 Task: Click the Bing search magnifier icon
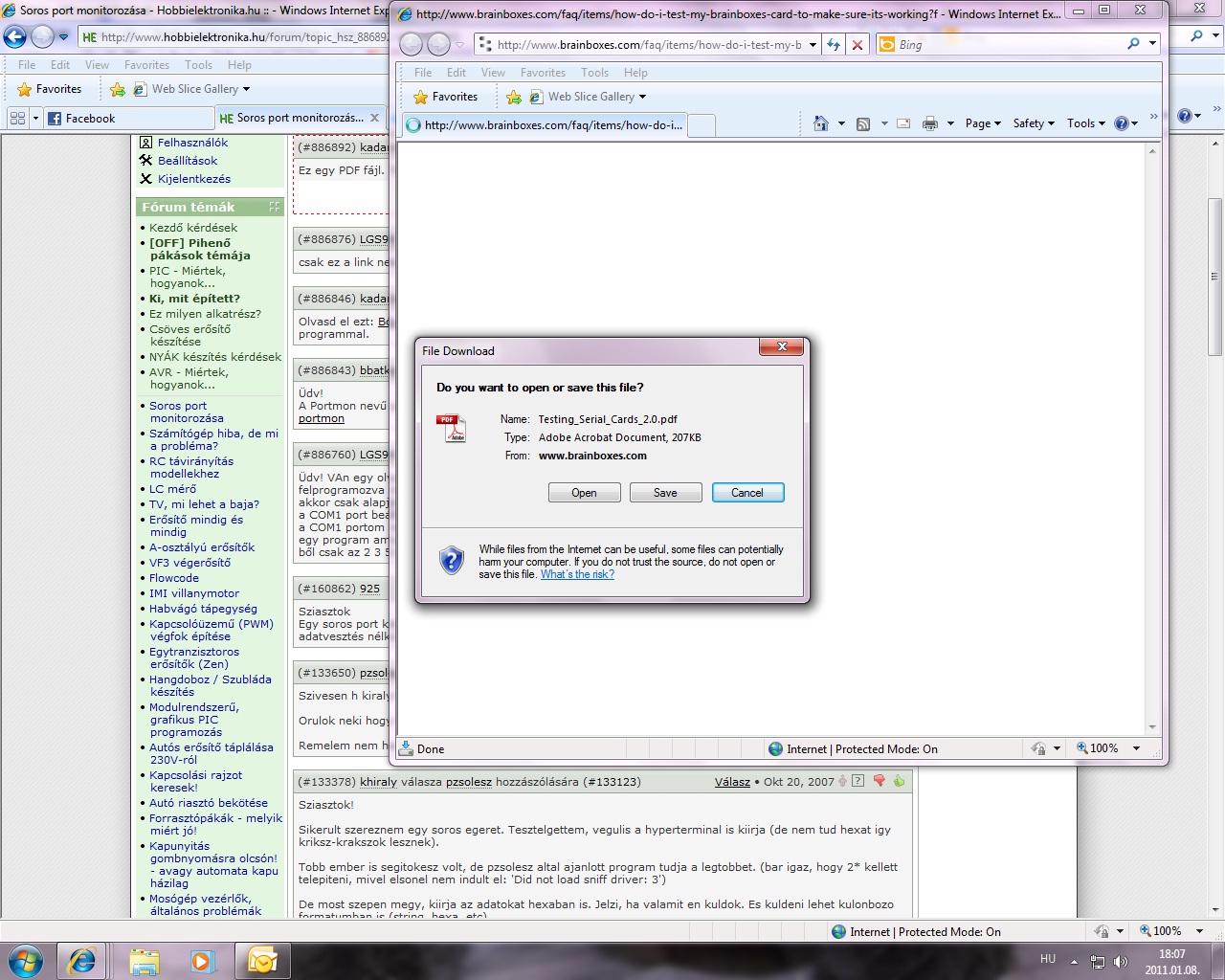pos(1134,44)
